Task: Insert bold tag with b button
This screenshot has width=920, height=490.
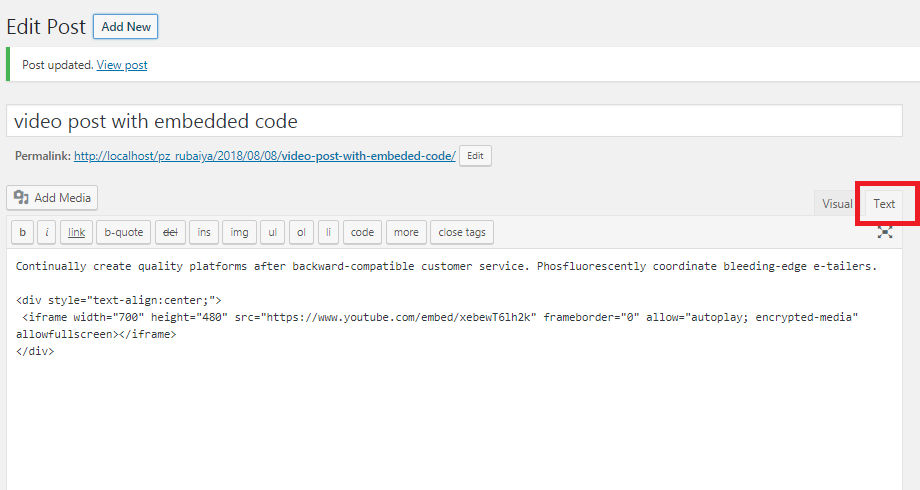Action: coord(22,232)
